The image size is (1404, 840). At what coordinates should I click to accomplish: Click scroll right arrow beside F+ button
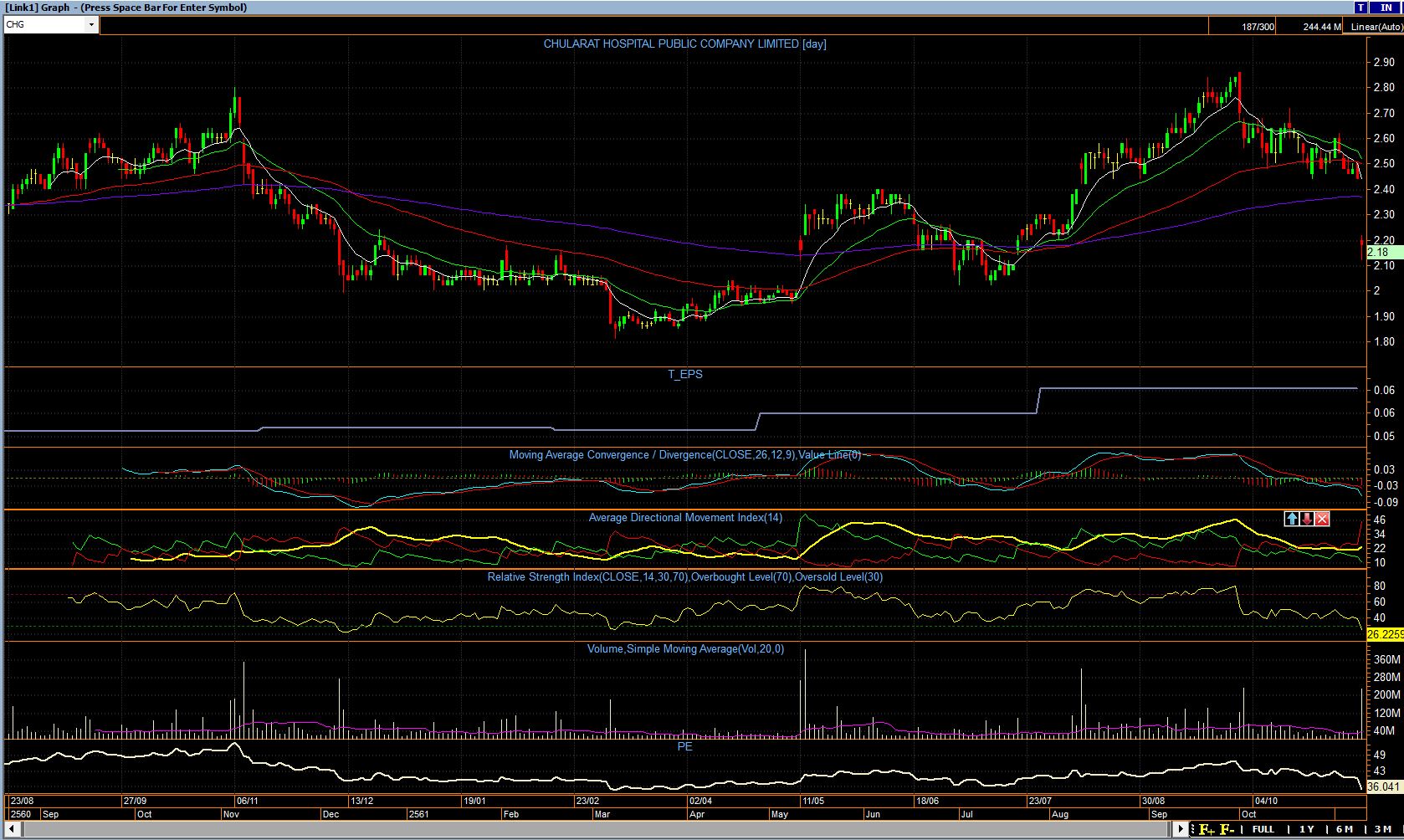1181,829
